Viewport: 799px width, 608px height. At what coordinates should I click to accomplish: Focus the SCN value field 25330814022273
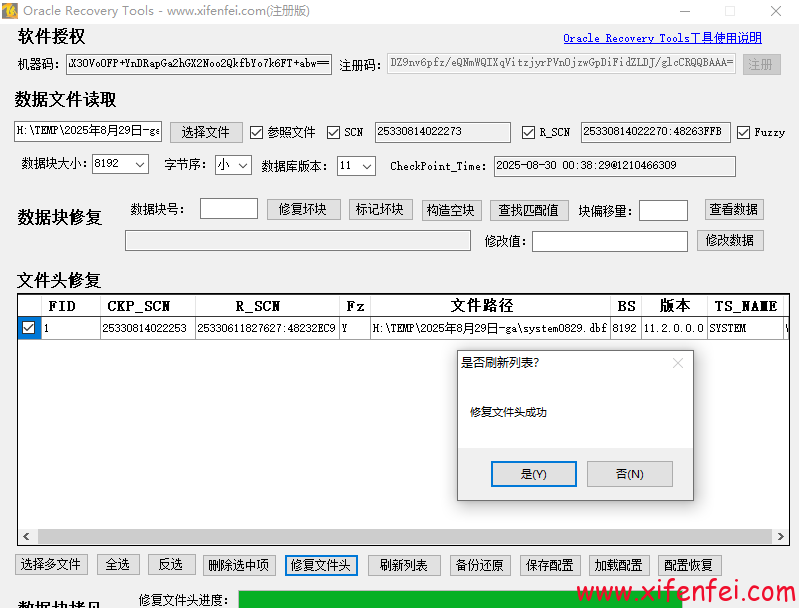pyautogui.click(x=442, y=132)
